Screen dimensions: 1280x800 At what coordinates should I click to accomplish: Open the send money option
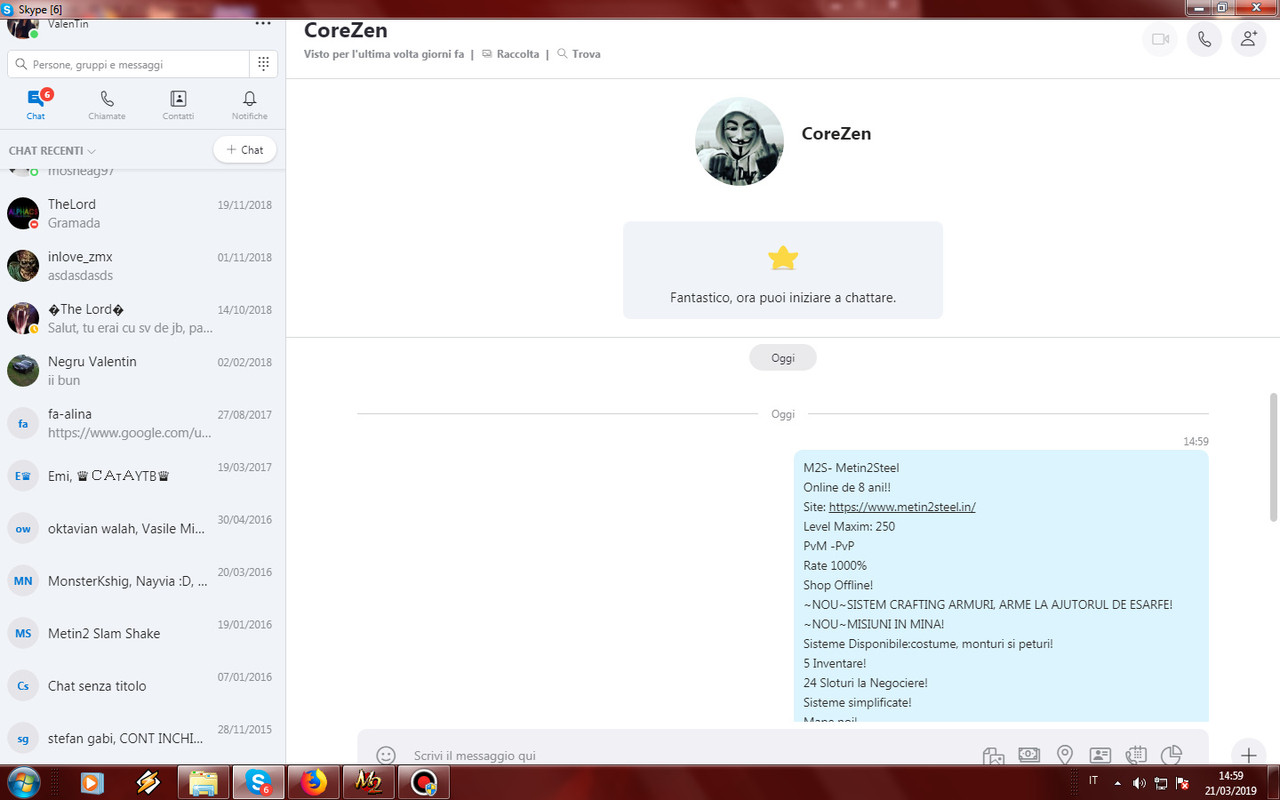coord(1029,756)
